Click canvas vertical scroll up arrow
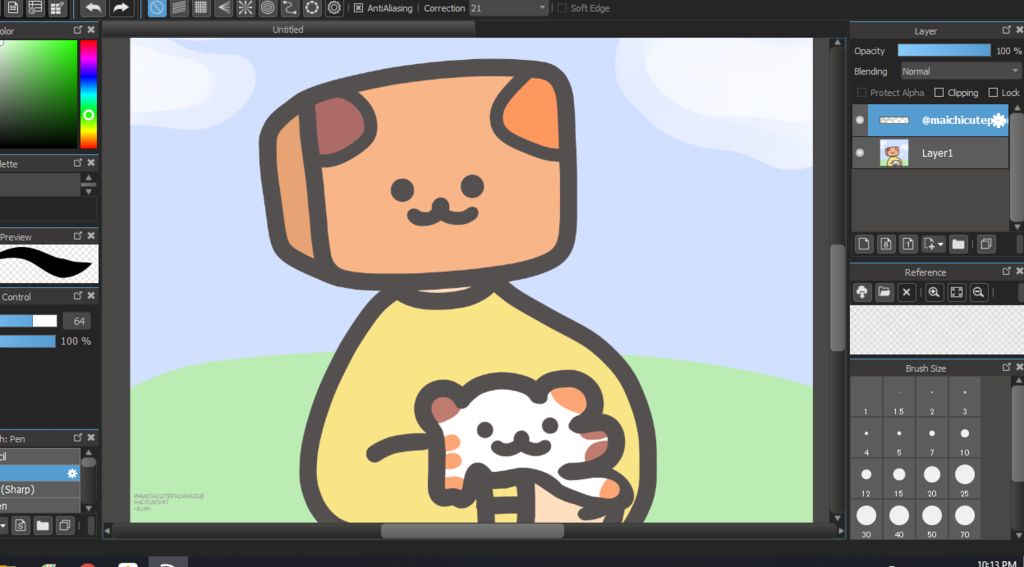1024x567 pixels. tap(837, 43)
